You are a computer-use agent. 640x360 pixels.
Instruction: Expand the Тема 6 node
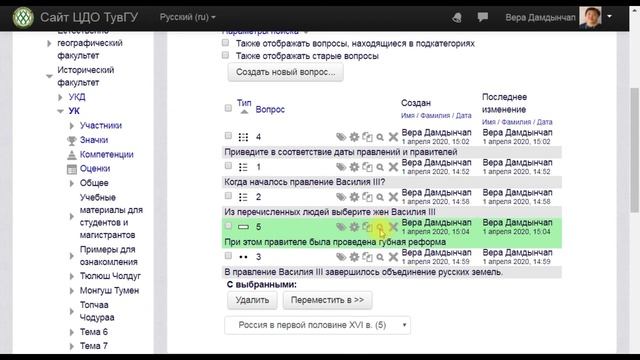pyautogui.click(x=72, y=332)
